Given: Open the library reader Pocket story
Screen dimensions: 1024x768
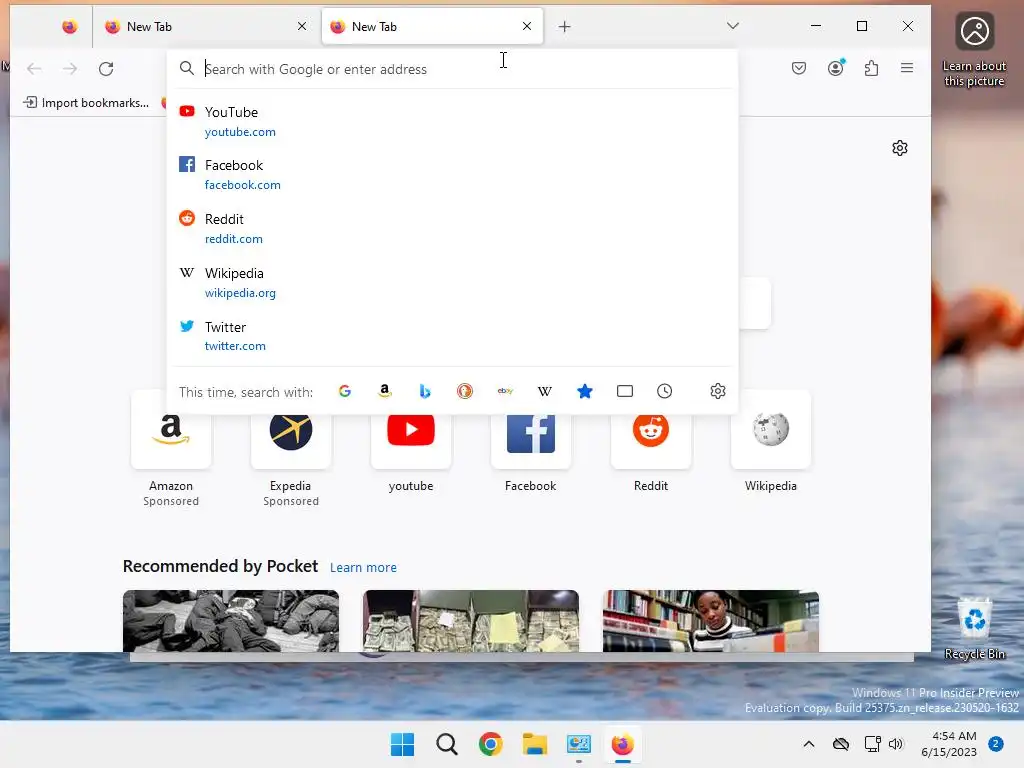Looking at the screenshot, I should 711,620.
